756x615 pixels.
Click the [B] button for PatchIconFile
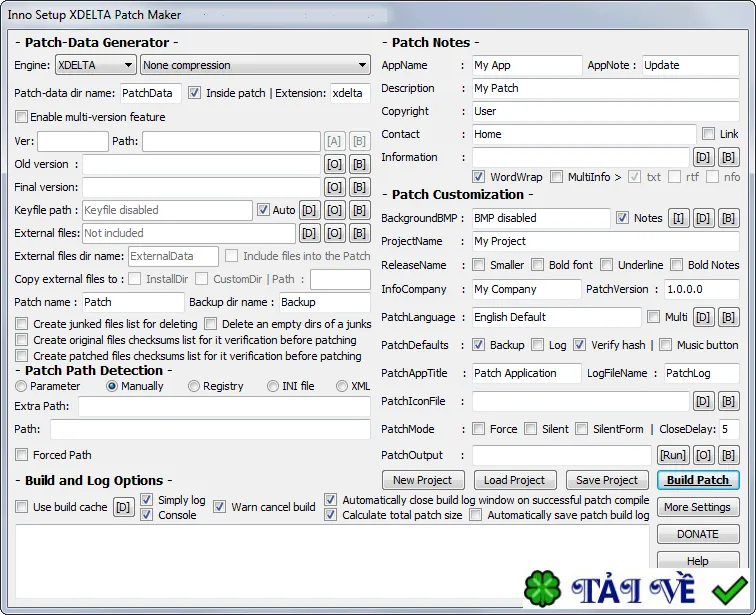pos(728,401)
